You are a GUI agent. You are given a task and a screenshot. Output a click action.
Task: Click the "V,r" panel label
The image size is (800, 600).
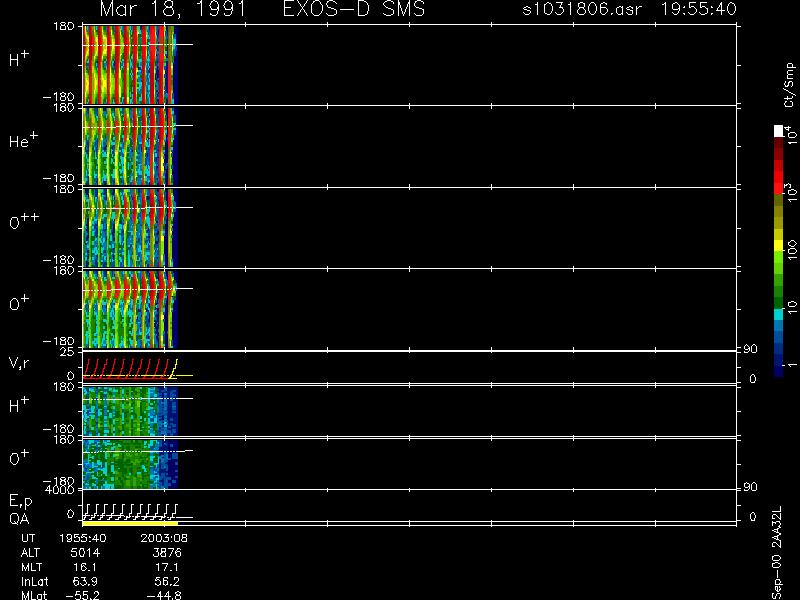[19, 363]
